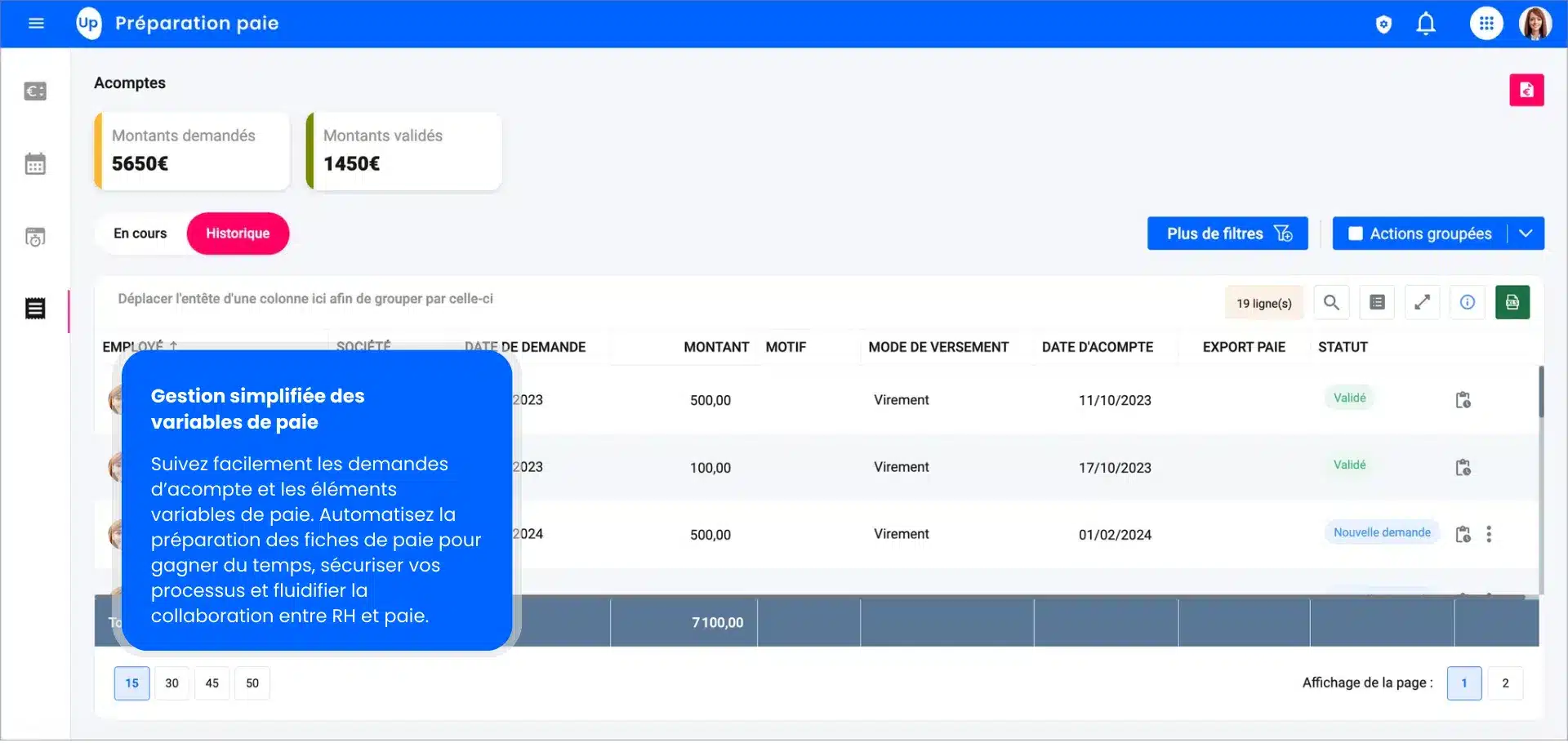Open the notifications bell
This screenshot has height=743, width=1568.
point(1426,23)
